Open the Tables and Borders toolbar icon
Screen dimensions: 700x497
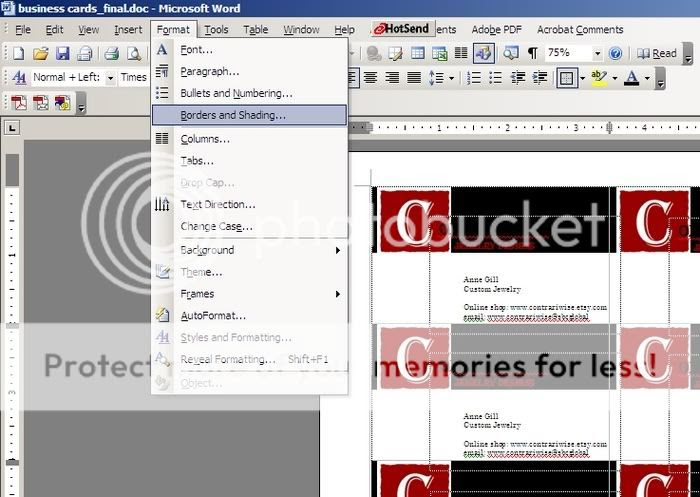point(396,54)
